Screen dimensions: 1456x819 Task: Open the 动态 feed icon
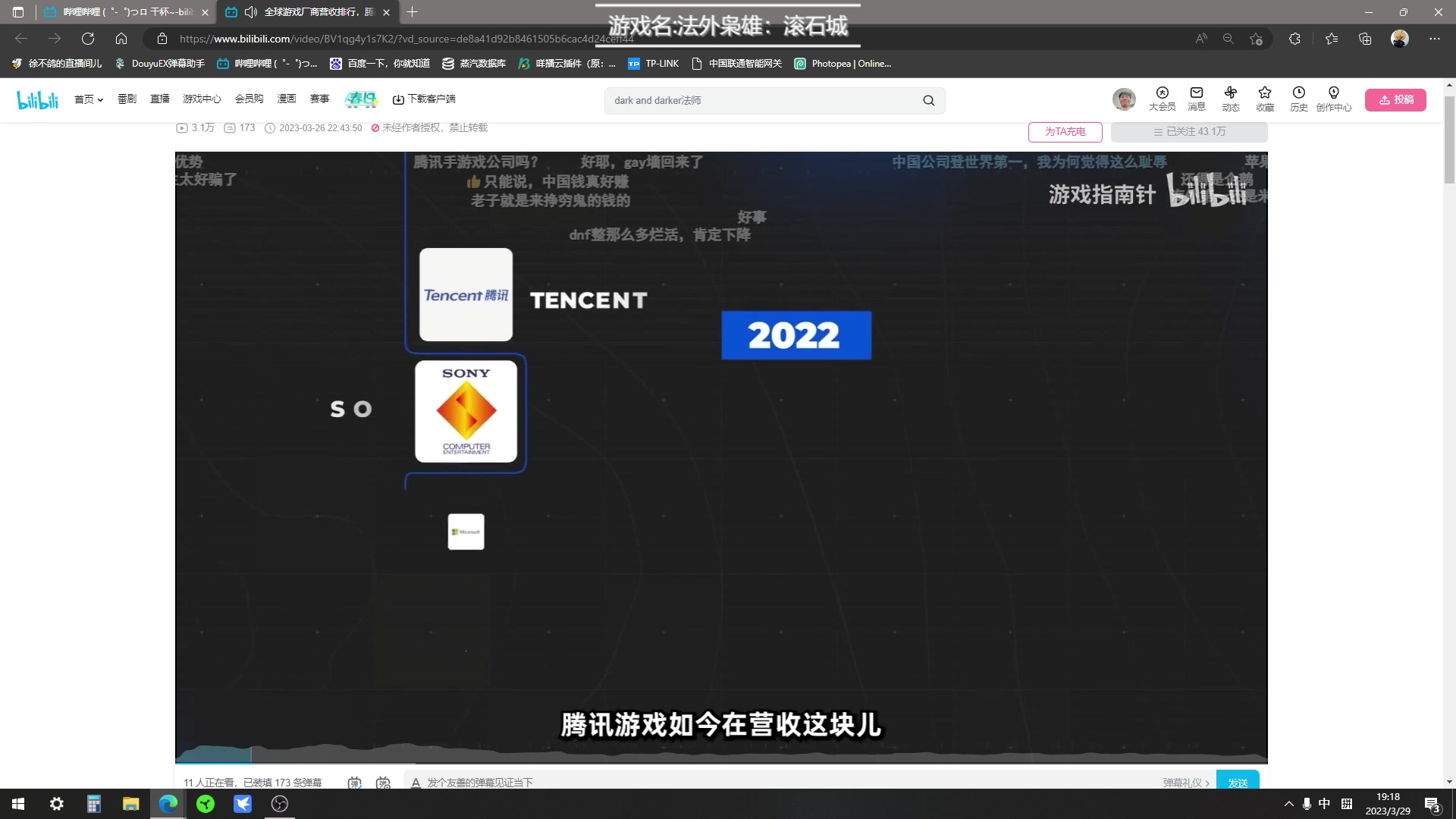point(1231,99)
